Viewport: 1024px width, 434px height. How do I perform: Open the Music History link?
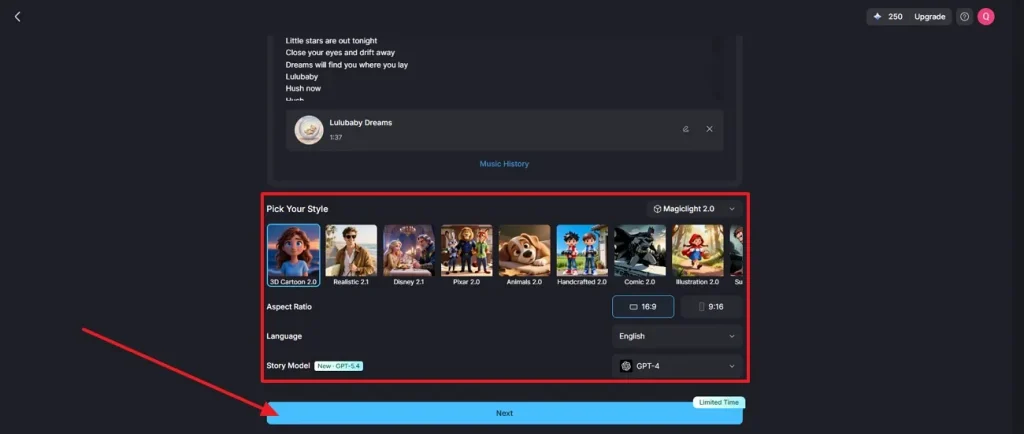(504, 164)
